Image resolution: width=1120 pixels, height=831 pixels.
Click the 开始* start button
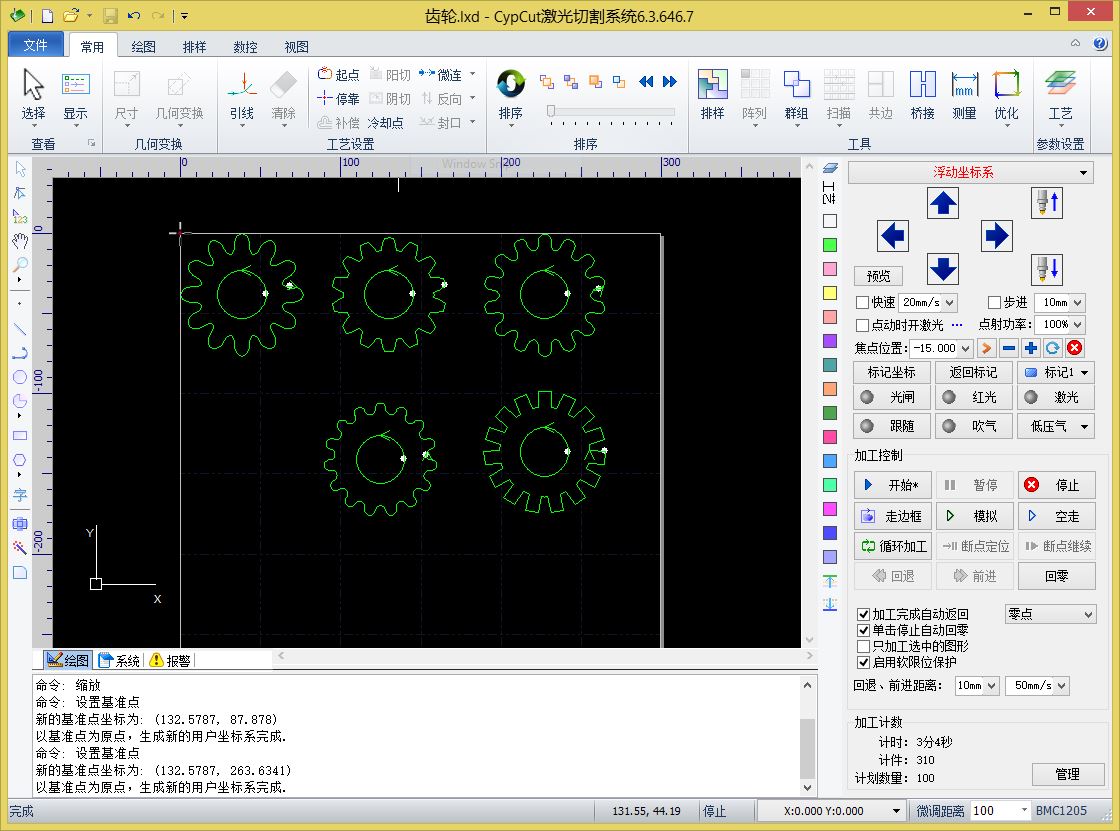(892, 485)
